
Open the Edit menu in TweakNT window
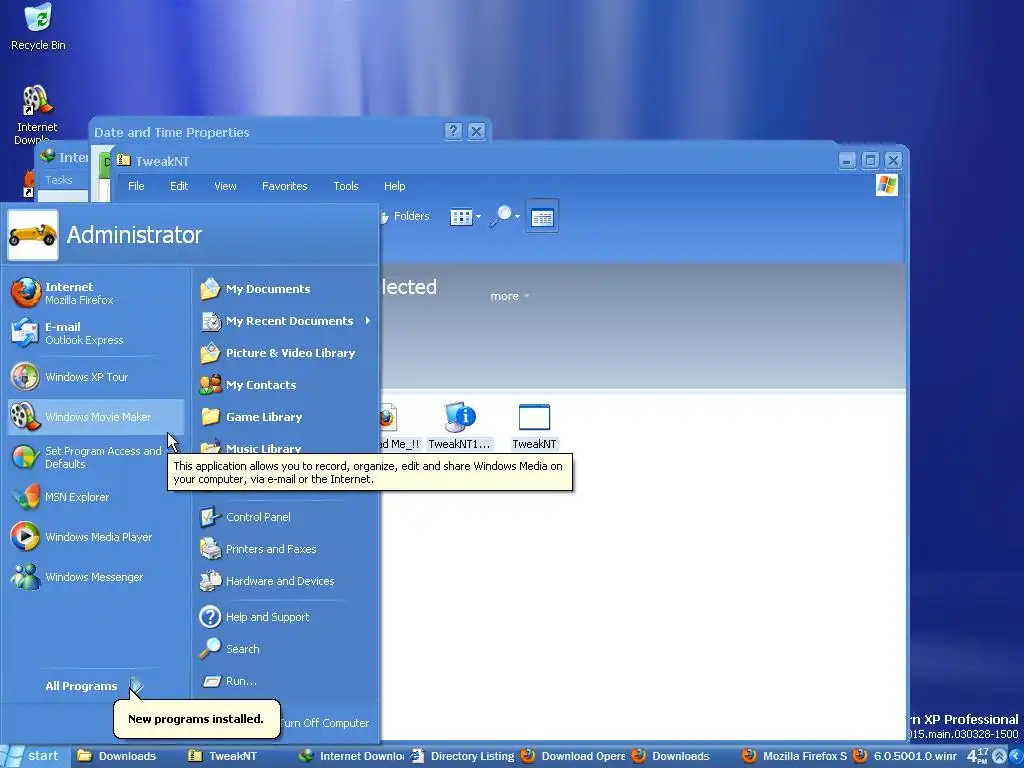[179, 186]
